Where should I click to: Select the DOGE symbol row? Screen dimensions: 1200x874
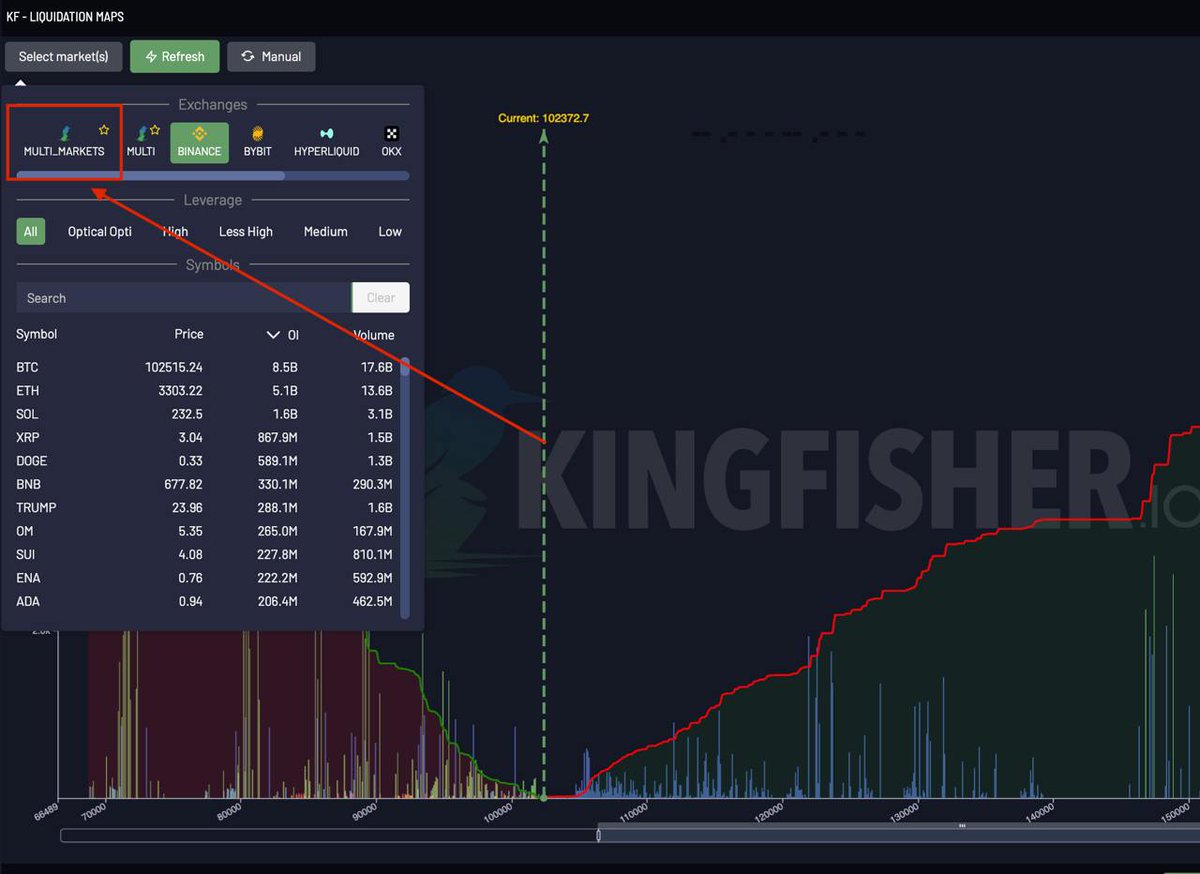(206, 461)
